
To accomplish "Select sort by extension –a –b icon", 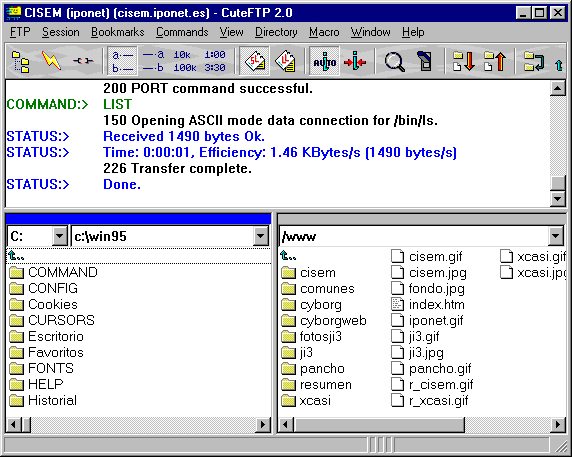I will point(153,61).
